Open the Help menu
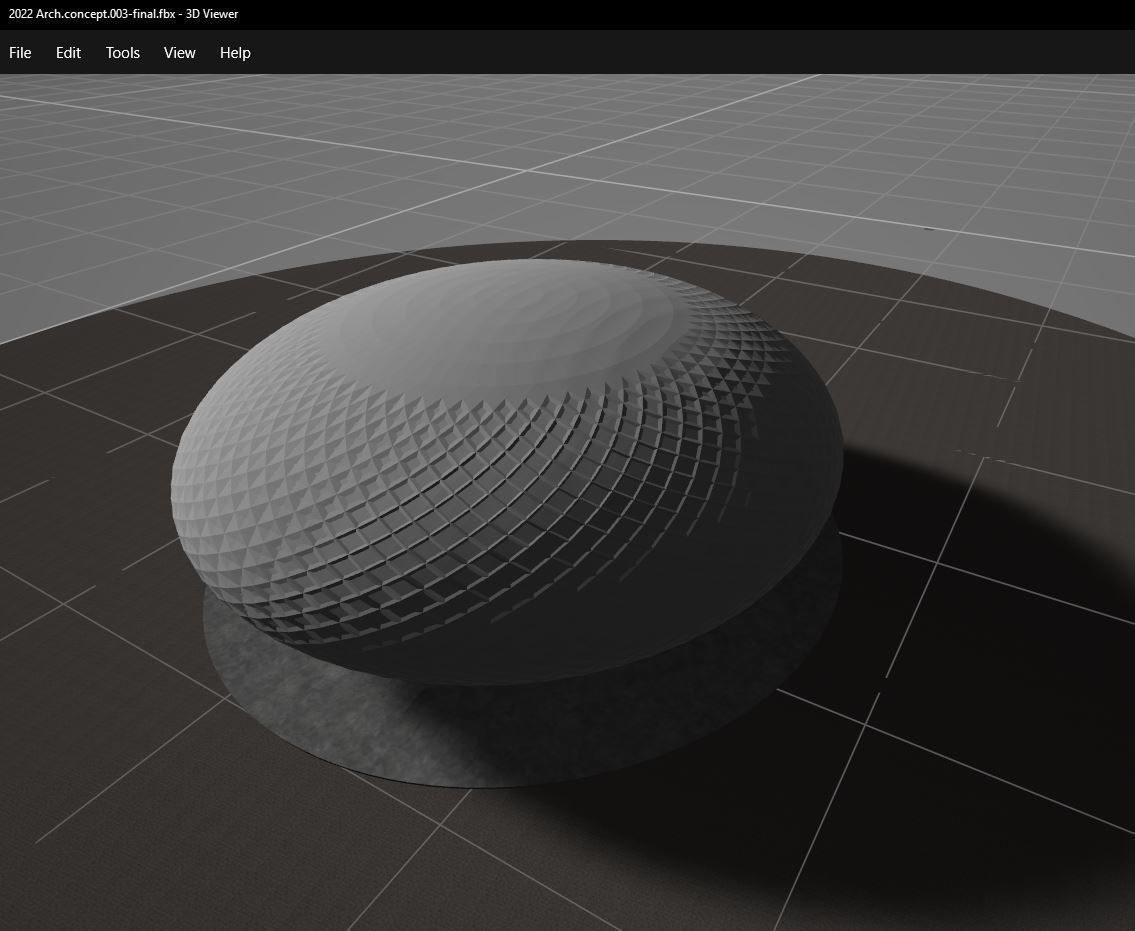 click(x=235, y=53)
